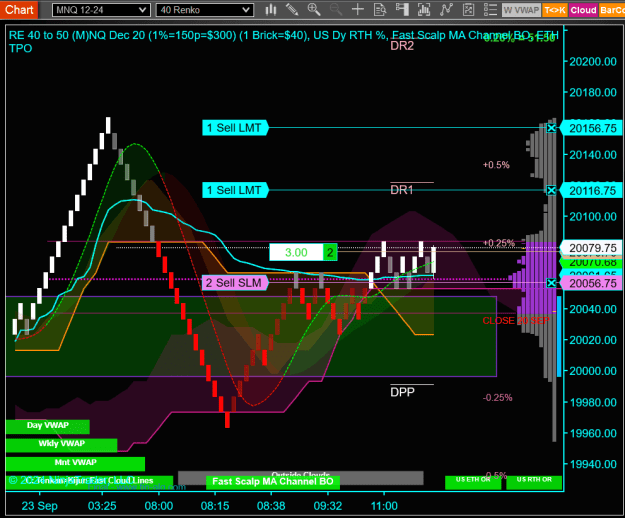Open the bar type chart style icon
The width and height of the screenshot is (625, 518).
tap(271, 10)
